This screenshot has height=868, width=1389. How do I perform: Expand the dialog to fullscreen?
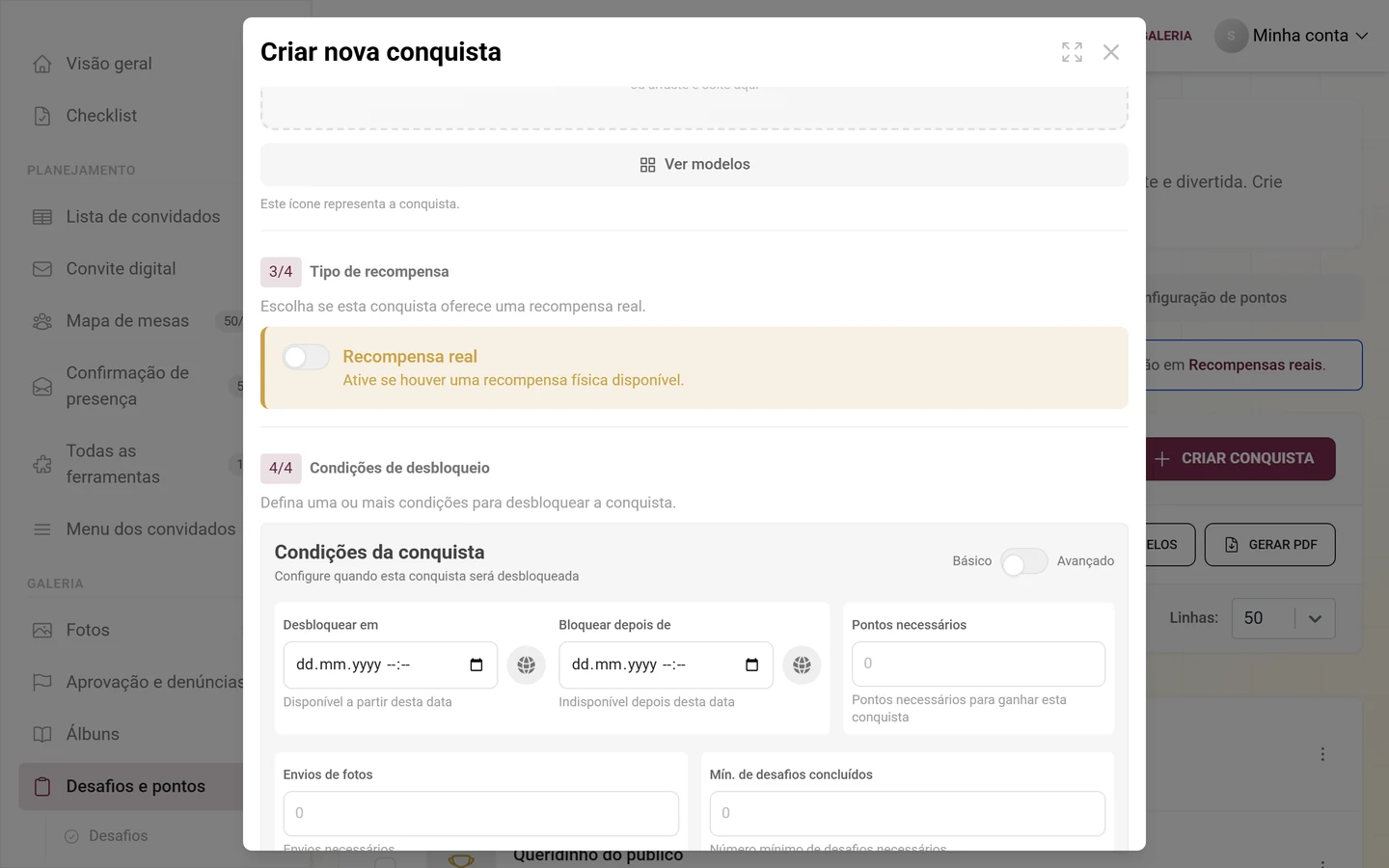tap(1072, 52)
